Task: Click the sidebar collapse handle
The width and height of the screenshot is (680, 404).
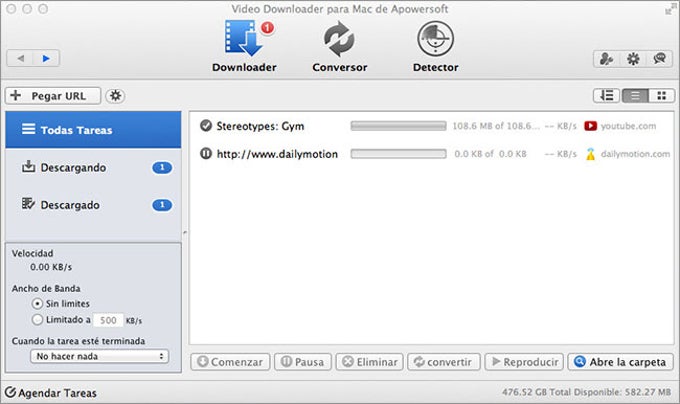Action: (x=185, y=233)
